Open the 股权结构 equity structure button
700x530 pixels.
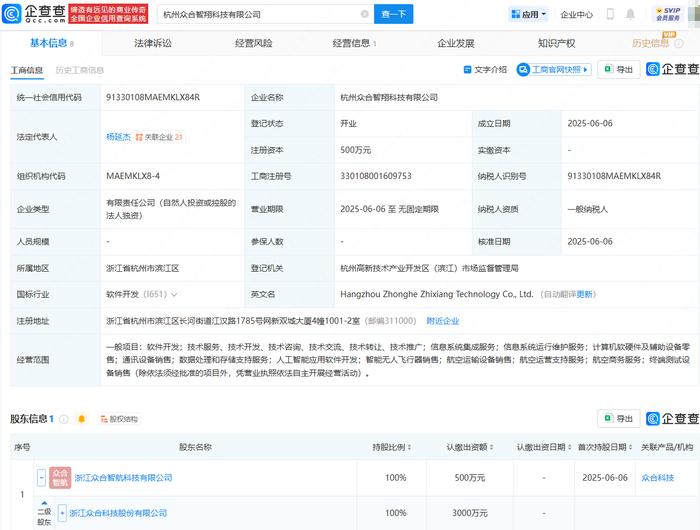[x=119, y=419]
